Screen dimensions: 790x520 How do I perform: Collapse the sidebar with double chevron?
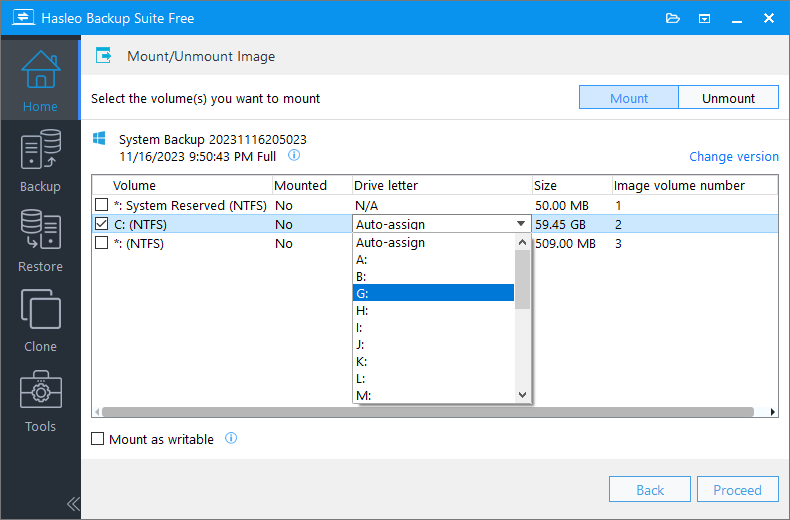(x=73, y=504)
